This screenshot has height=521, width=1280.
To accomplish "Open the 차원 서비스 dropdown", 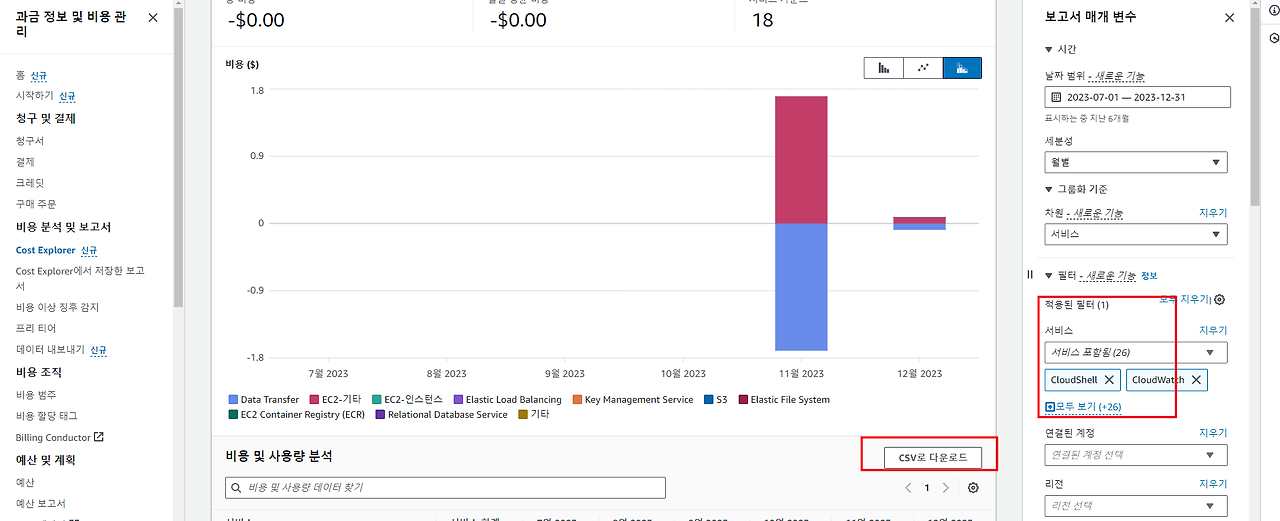I will 1136,234.
